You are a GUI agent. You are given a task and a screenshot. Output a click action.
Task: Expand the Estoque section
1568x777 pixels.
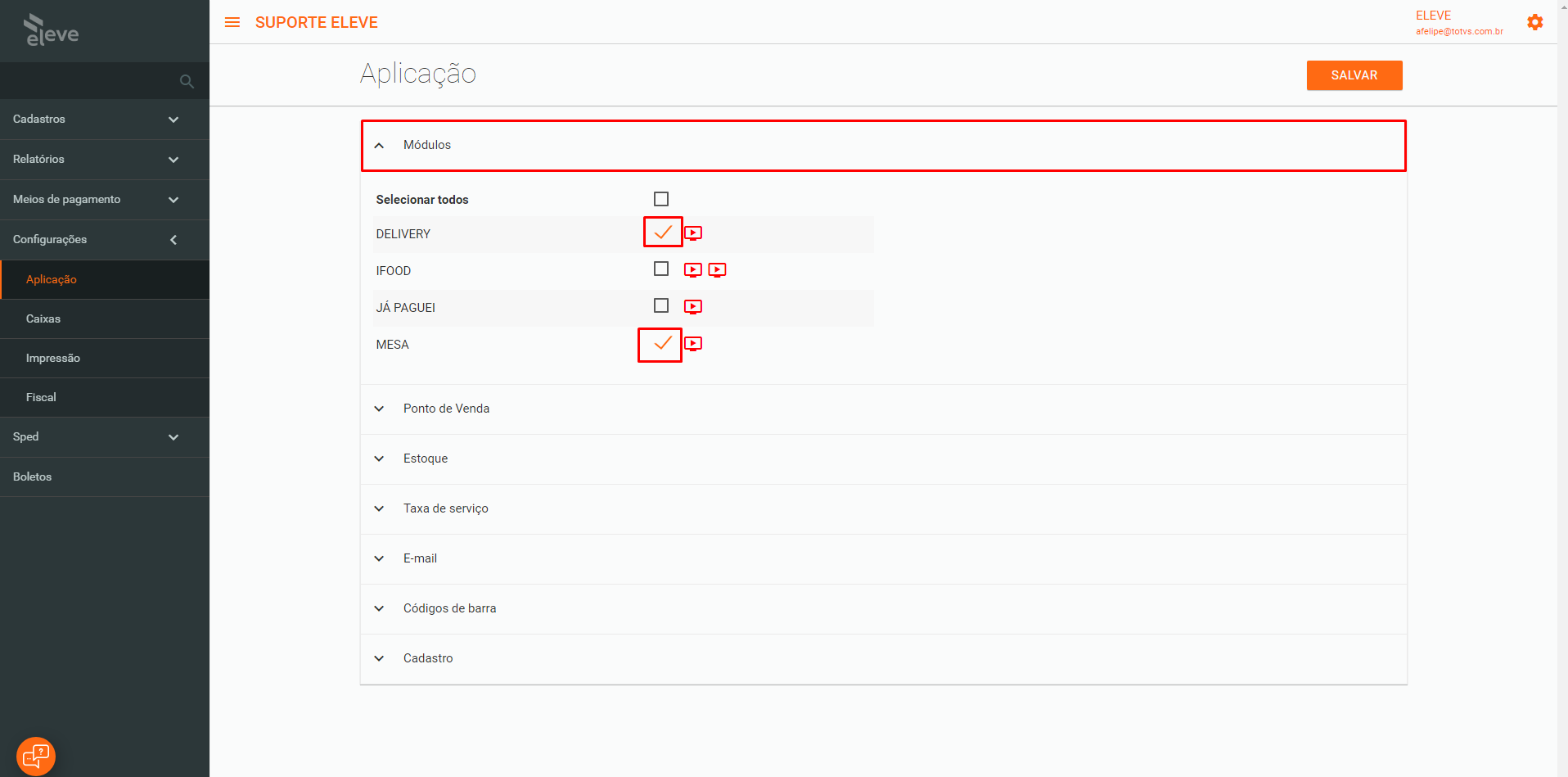(884, 459)
